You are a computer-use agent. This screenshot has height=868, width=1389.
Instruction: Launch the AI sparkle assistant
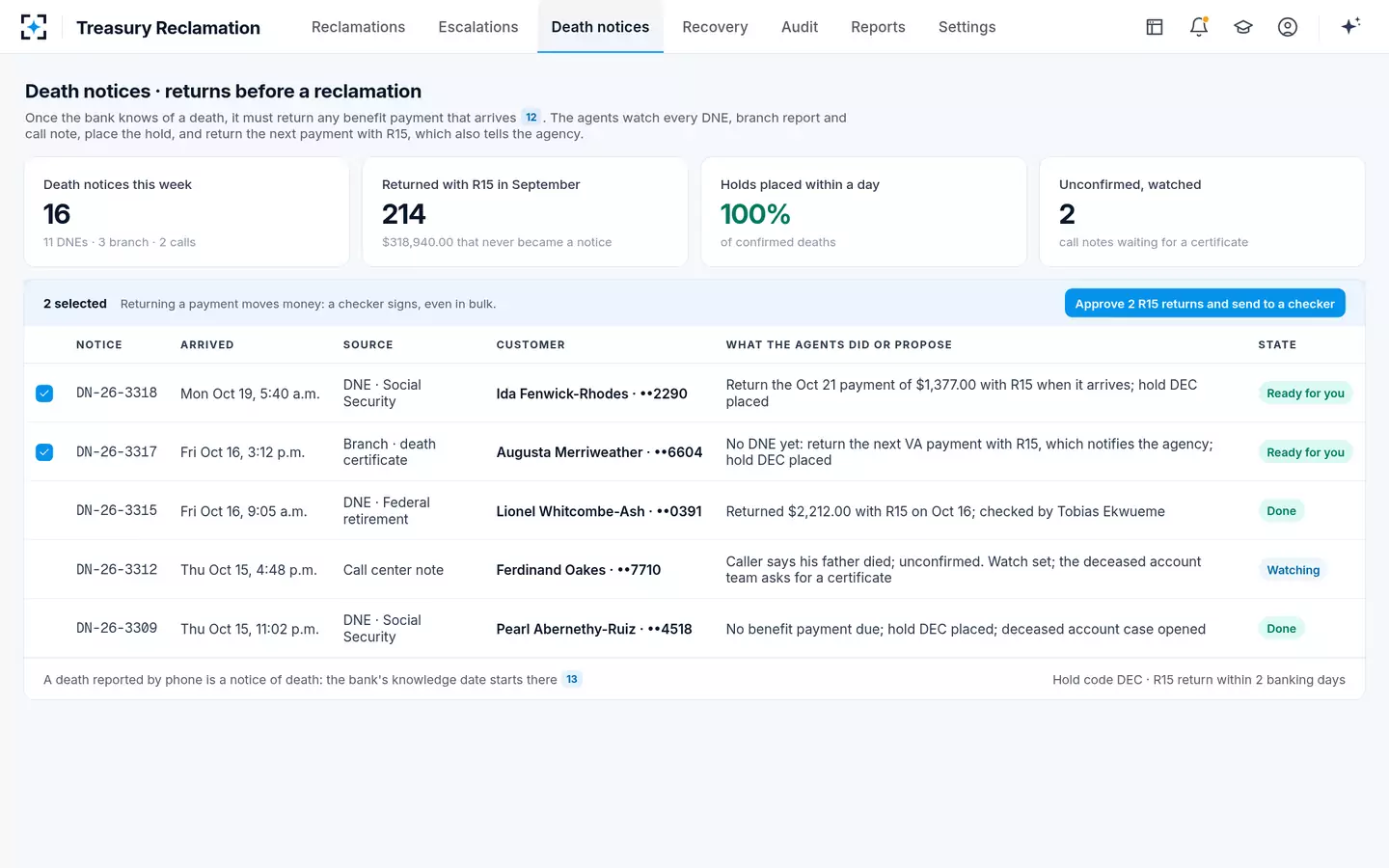click(x=1350, y=26)
